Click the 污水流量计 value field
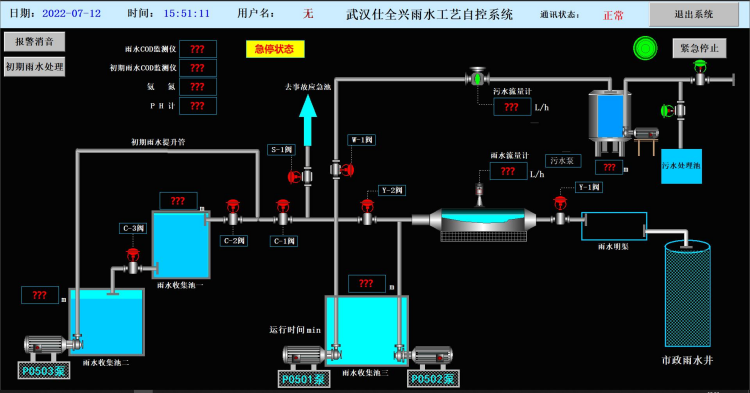This screenshot has height=393, width=750. 512,107
